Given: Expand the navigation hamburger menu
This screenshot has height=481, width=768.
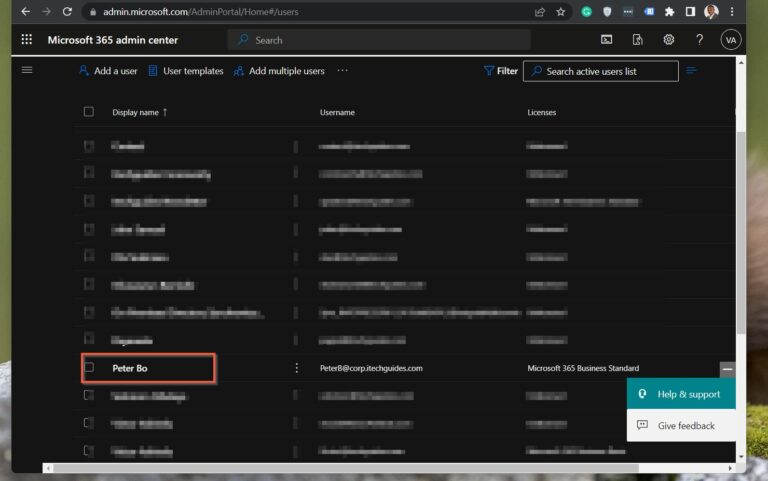Looking at the screenshot, I should tap(27, 70).
